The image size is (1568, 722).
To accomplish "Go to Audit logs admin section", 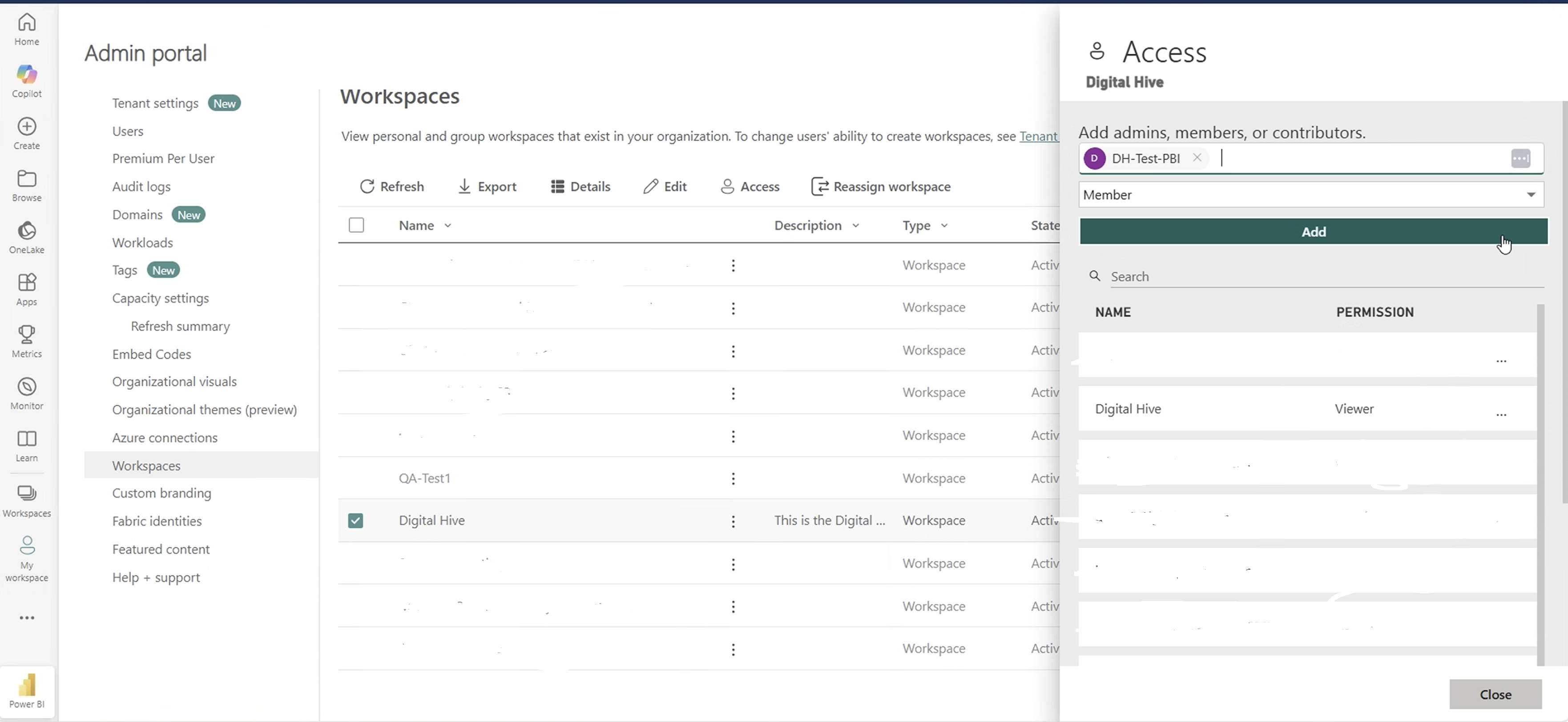I will [141, 187].
